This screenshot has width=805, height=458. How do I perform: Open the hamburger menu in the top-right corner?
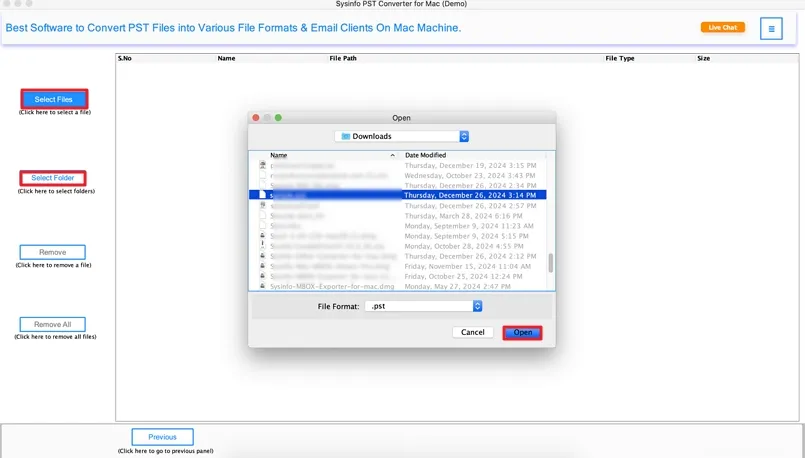tap(771, 29)
